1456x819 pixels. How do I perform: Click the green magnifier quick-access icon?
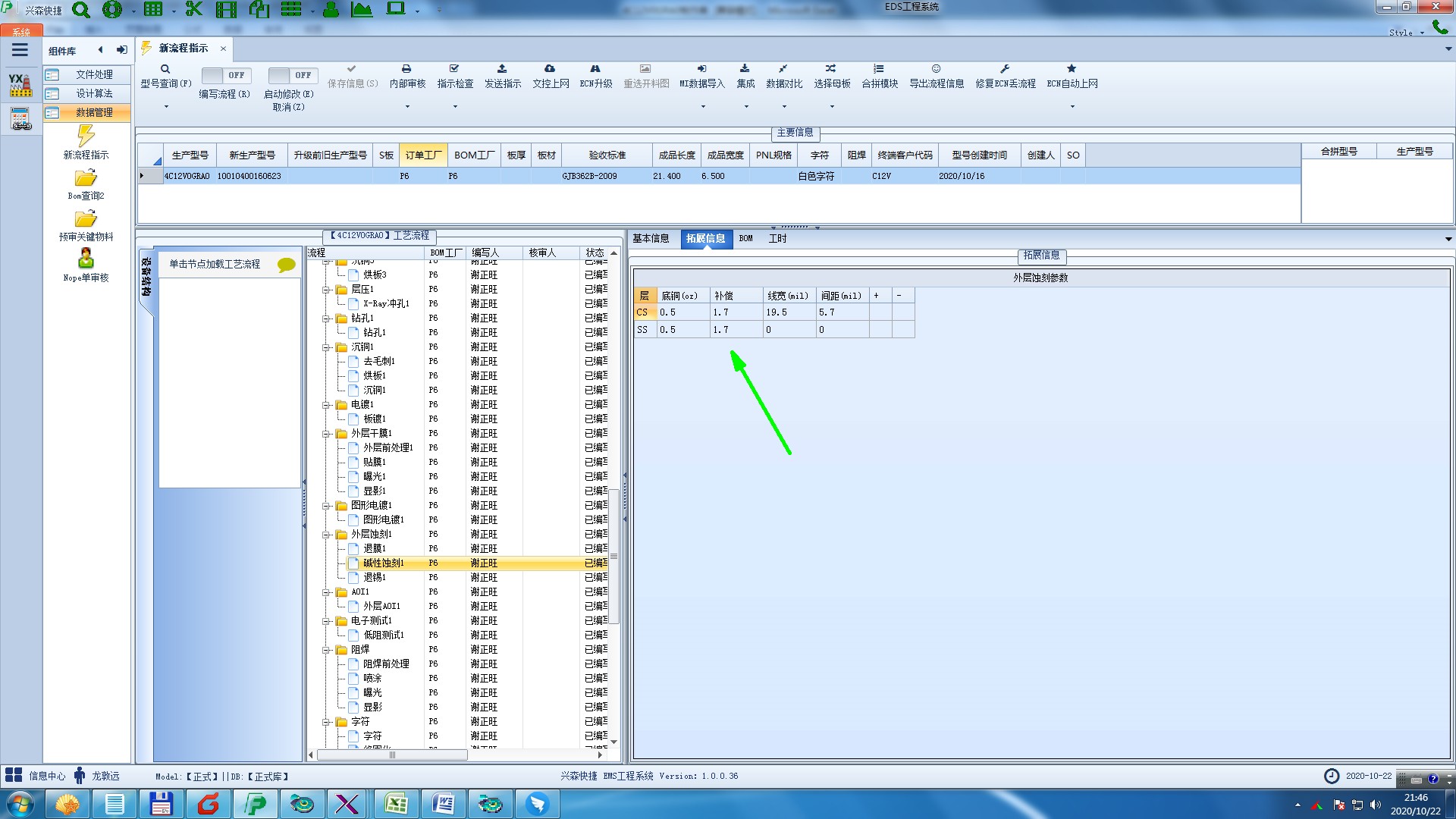(x=80, y=10)
